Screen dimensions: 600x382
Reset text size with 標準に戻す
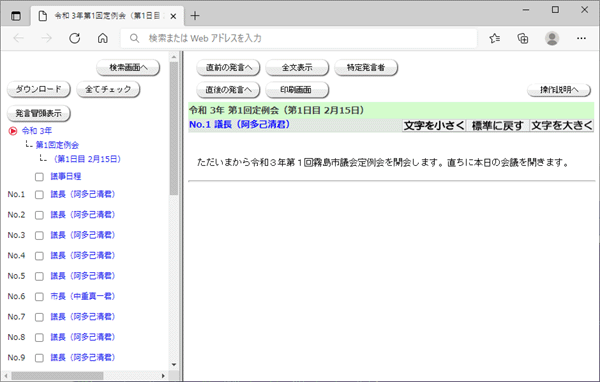(x=497, y=126)
